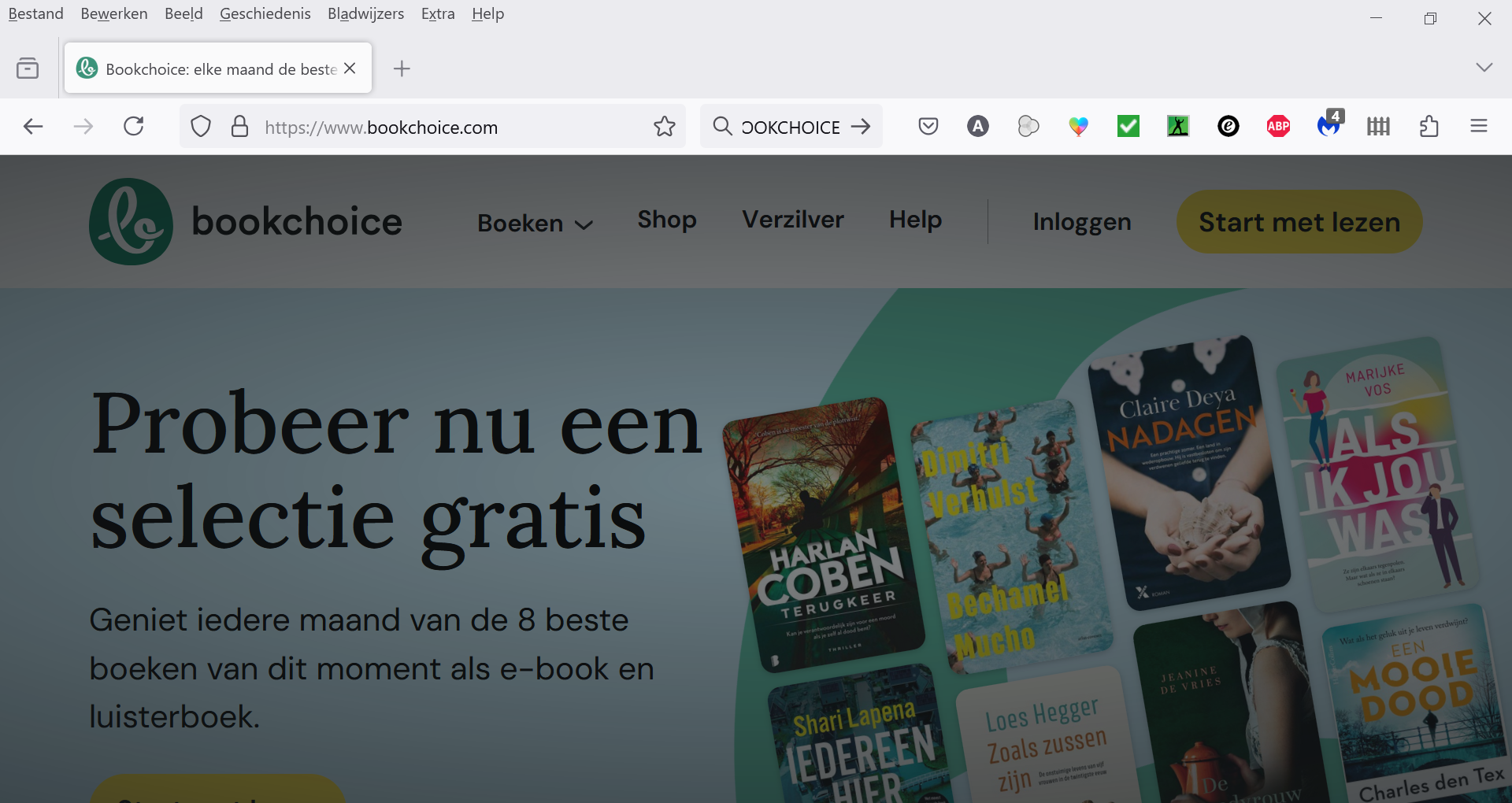This screenshot has height=803, width=1512.
Task: Expand the Boeken dropdown menu
Action: tap(535, 223)
